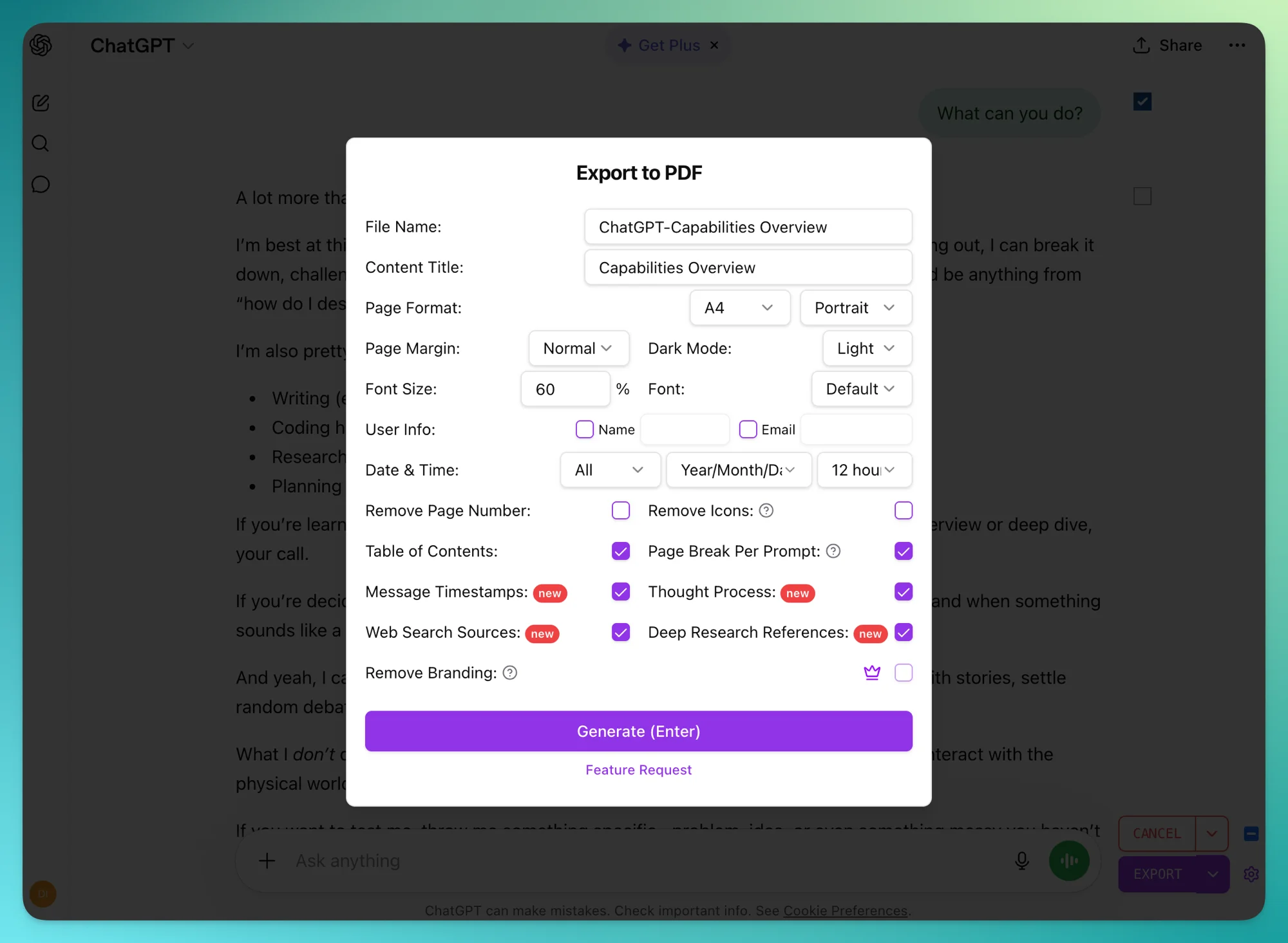Screen dimensions: 1288x943
Task: Open the Year/Month/Day date format dropdown
Action: (739, 470)
